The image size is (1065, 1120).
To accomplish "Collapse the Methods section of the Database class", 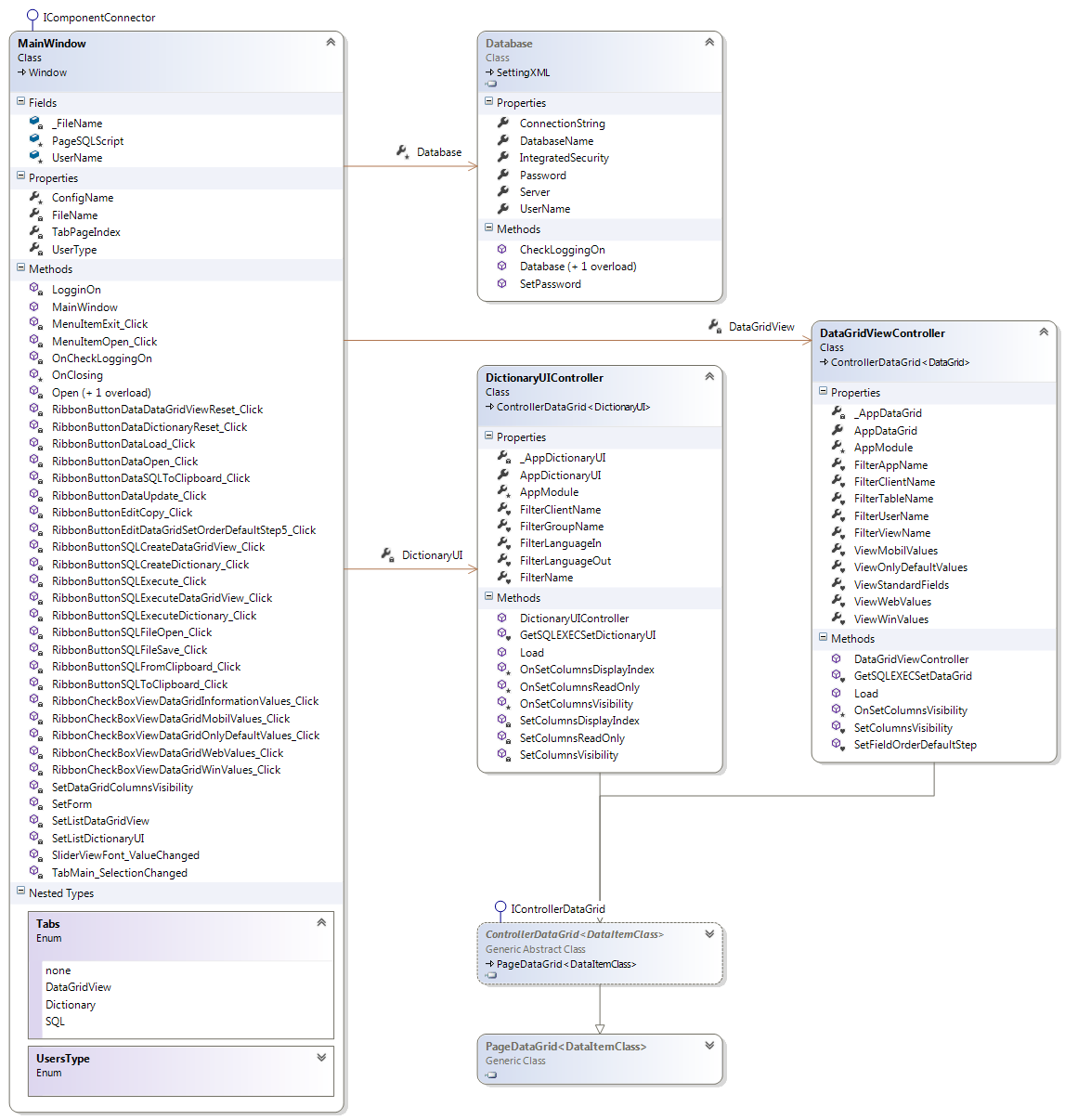I will (488, 228).
